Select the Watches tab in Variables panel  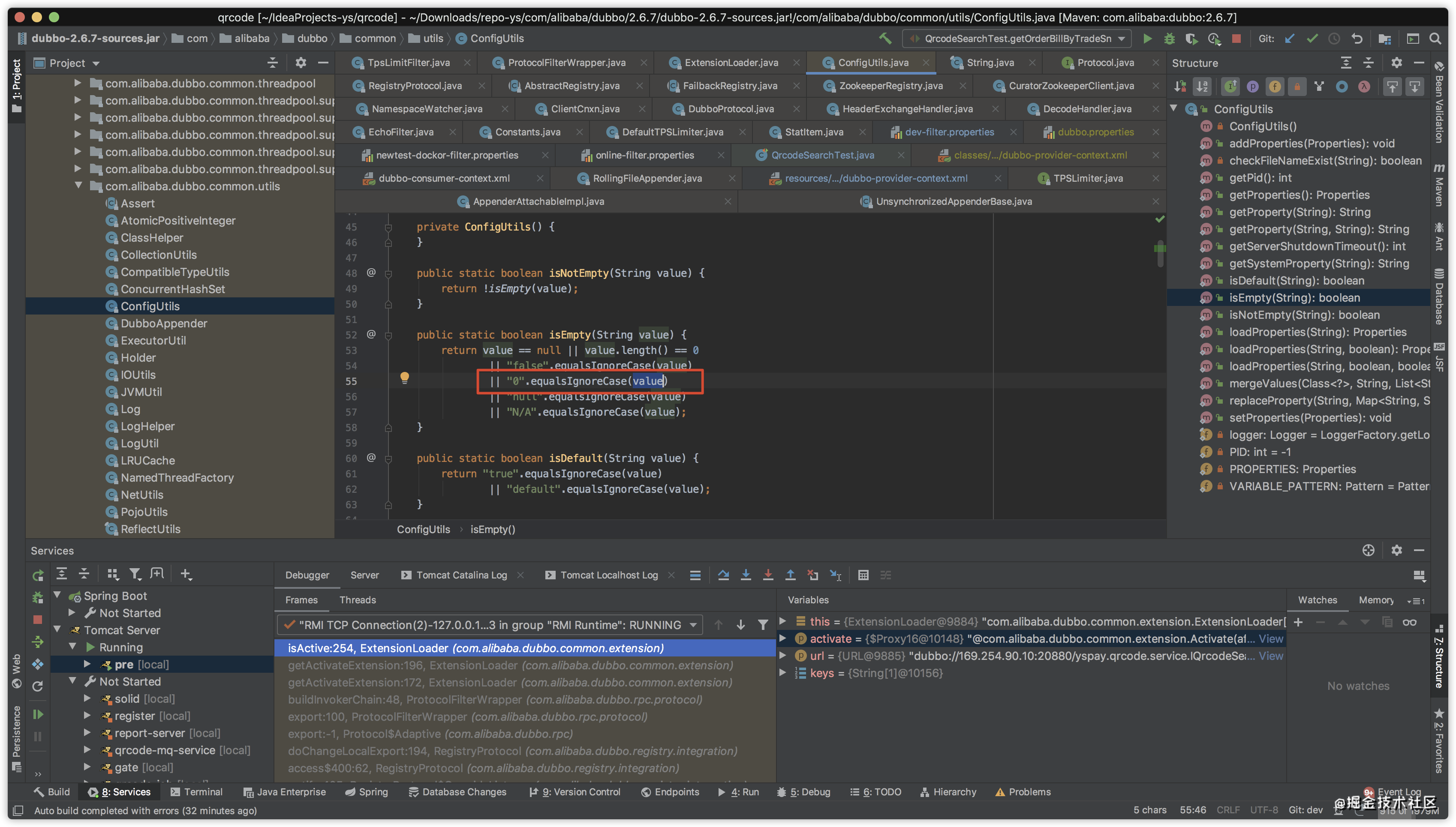pyautogui.click(x=1318, y=599)
